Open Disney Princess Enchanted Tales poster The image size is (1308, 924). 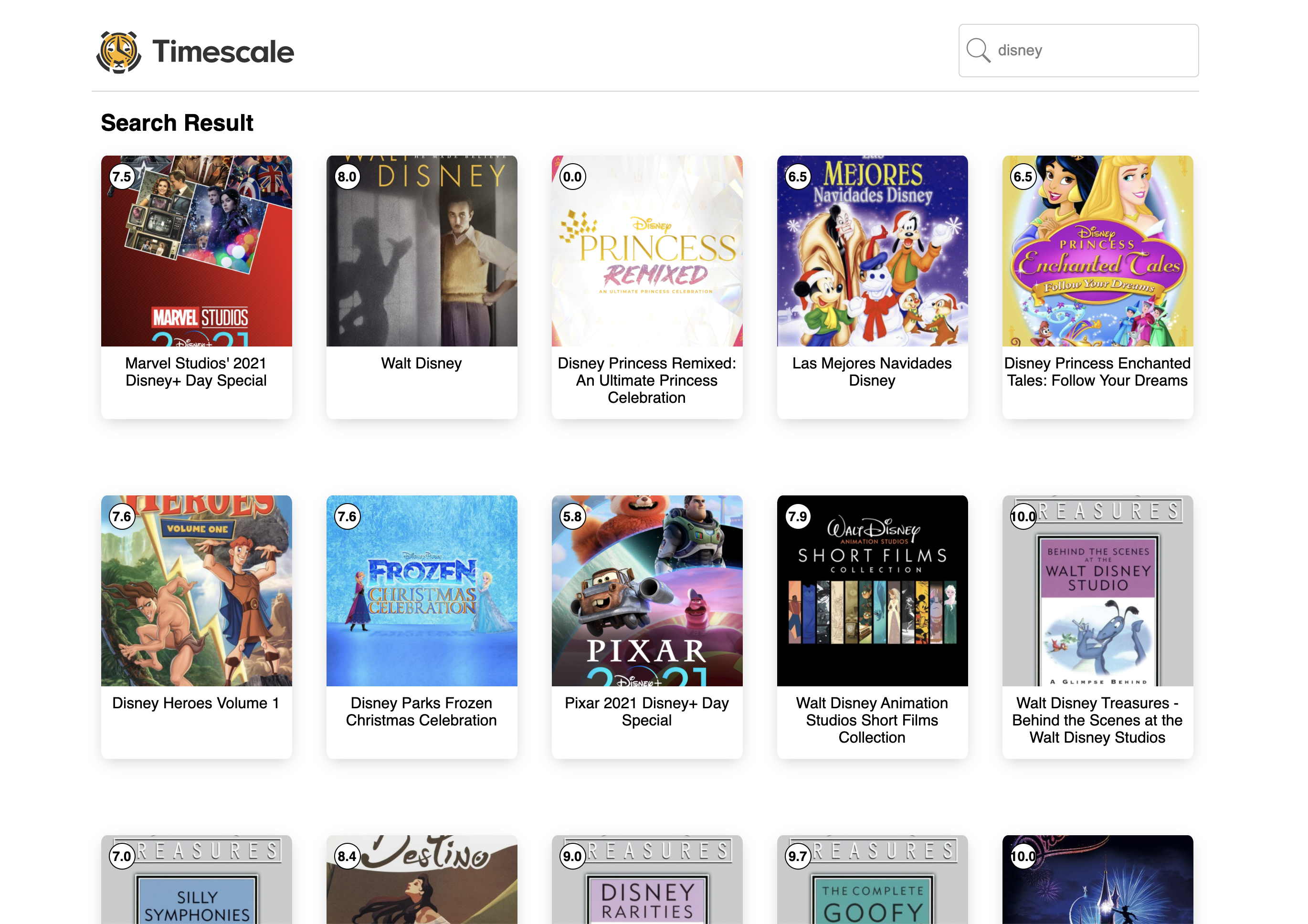(1097, 251)
